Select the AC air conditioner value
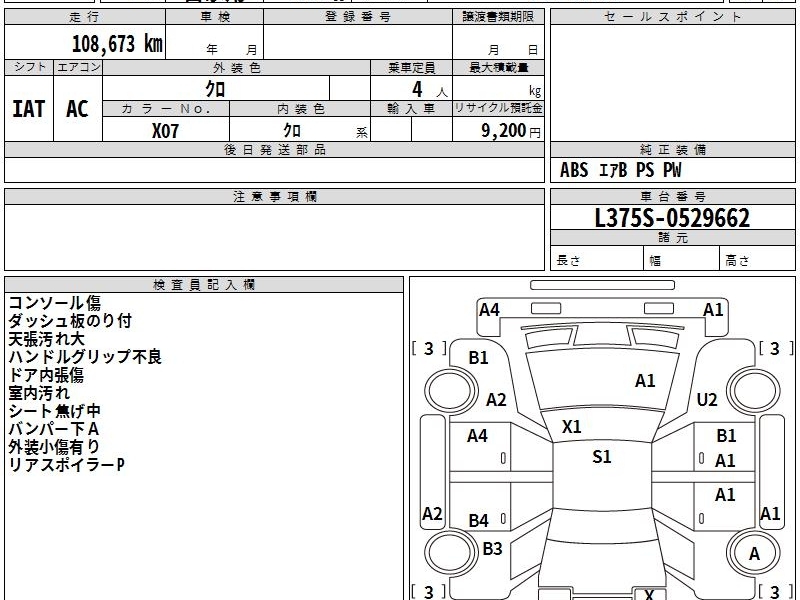Screen dimensions: 800x600 [x=78, y=109]
